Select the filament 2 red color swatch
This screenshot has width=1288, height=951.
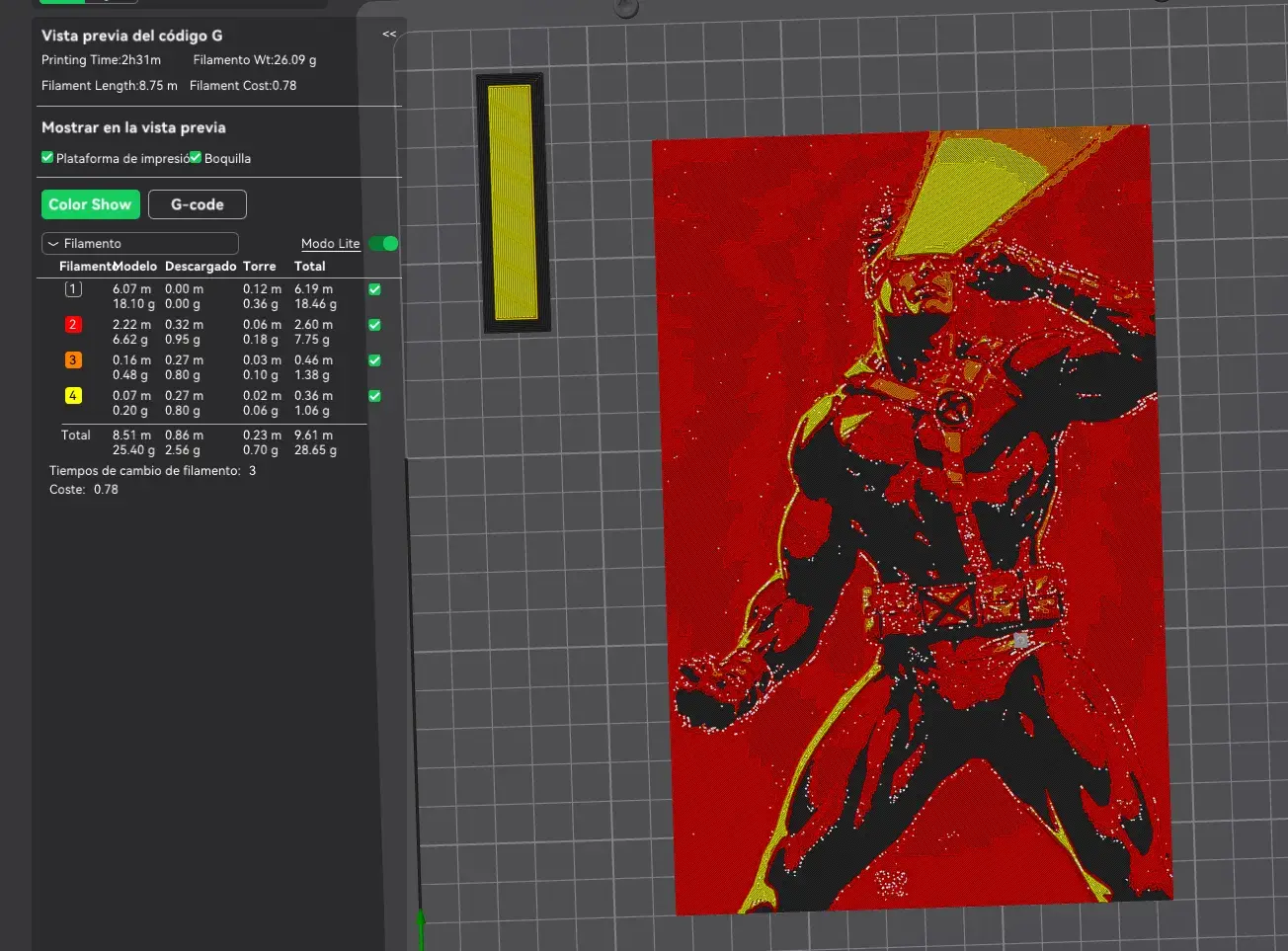pos(73,325)
